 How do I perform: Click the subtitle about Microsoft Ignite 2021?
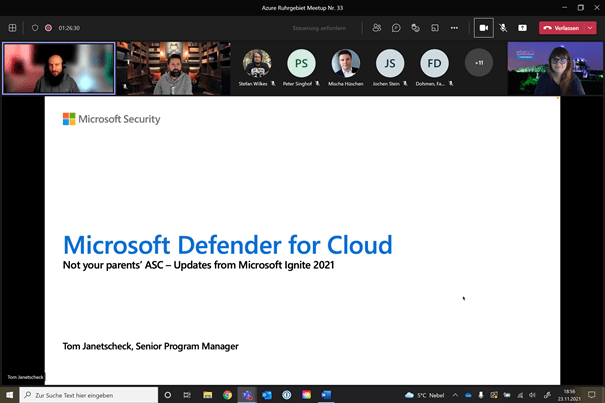point(198,265)
